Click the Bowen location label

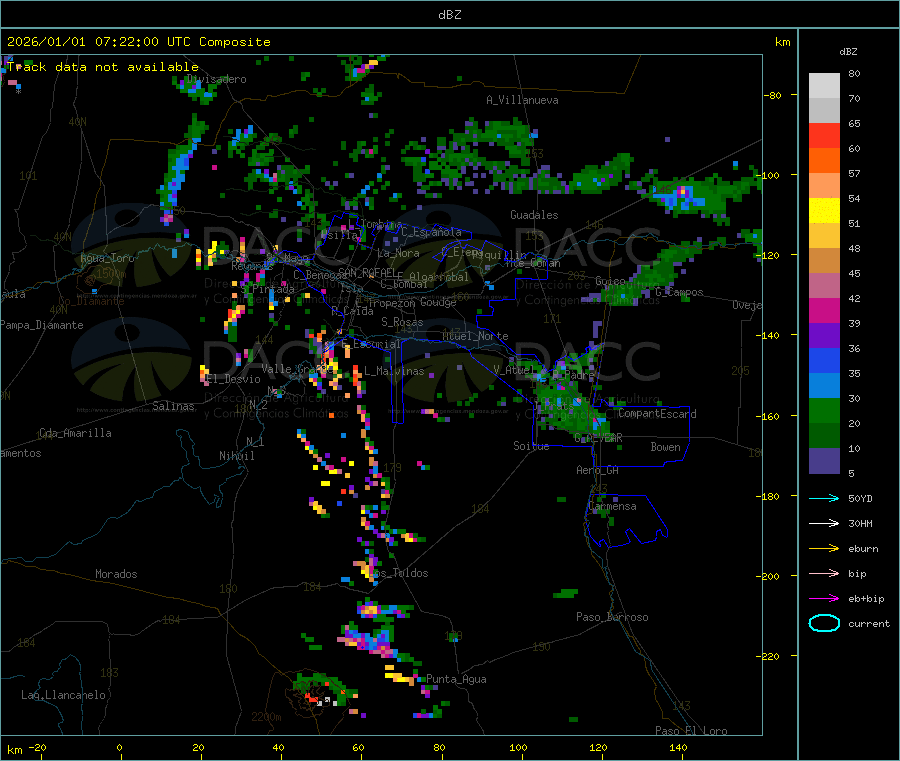pyautogui.click(x=665, y=447)
